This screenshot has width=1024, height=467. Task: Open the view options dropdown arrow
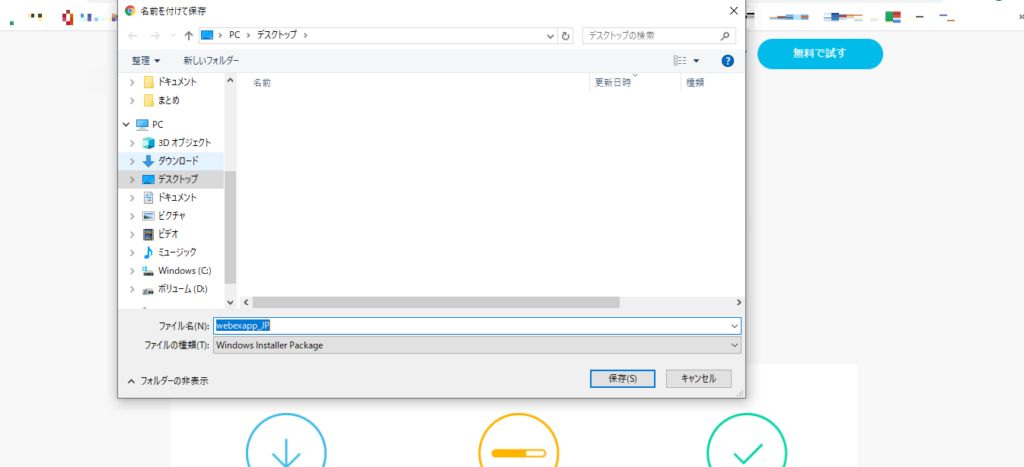point(696,61)
